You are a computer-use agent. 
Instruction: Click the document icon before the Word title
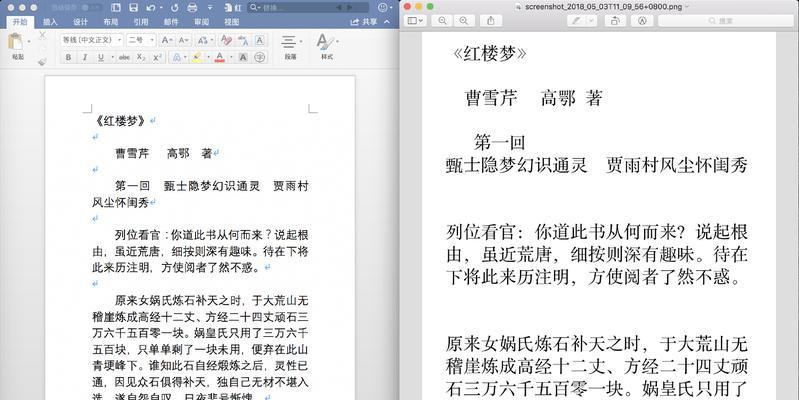pyautogui.click(x=229, y=8)
